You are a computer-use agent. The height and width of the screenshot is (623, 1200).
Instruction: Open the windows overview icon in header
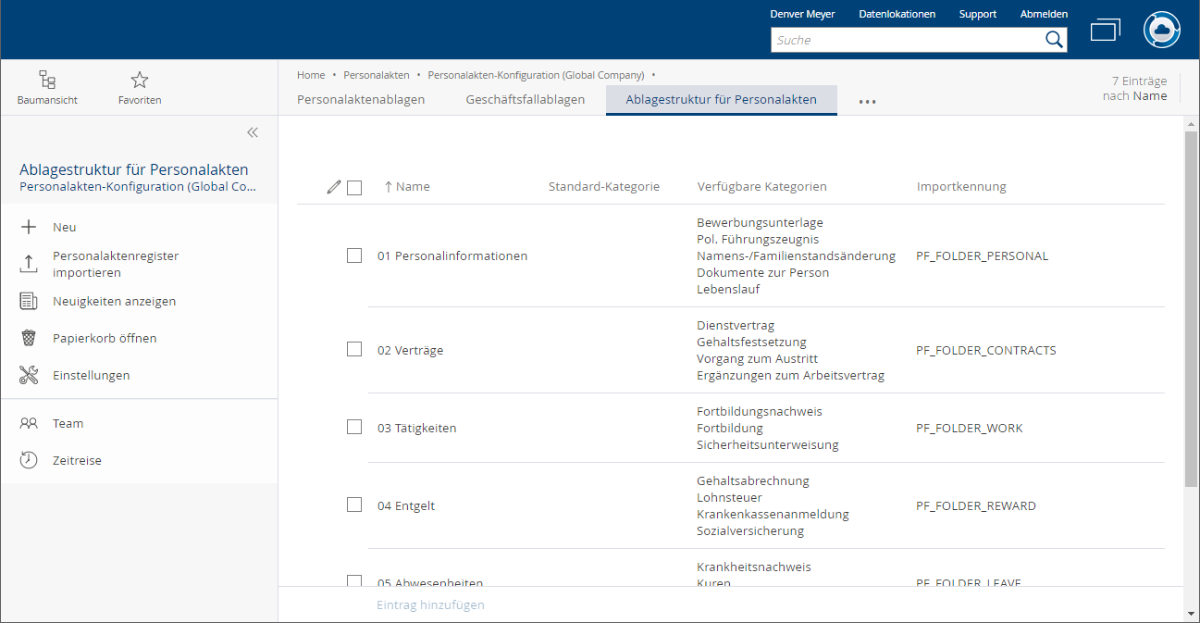point(1105,30)
